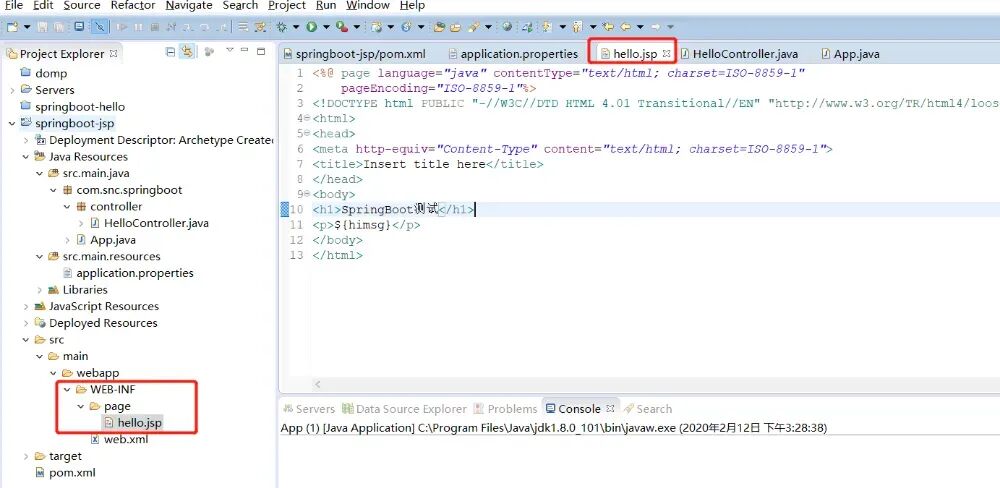Viewport: 1000px width, 488px height.
Task: Click the Suspend debug icon
Action: click(138, 27)
